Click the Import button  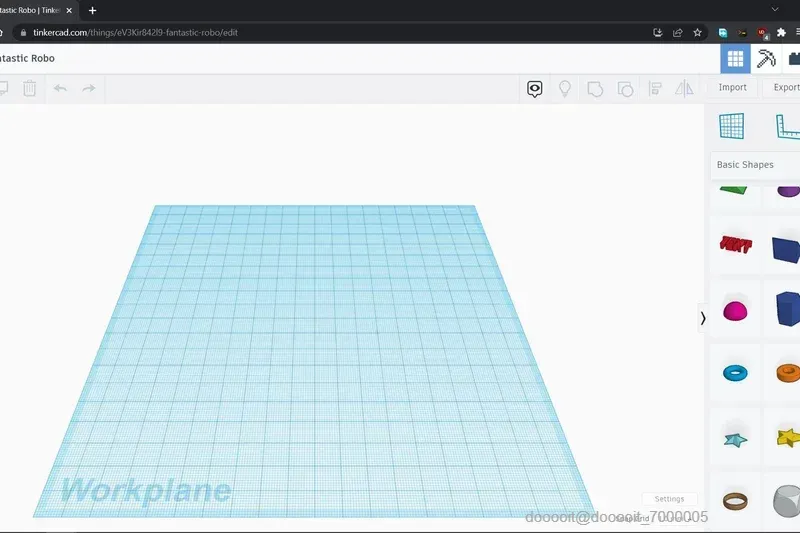coord(732,88)
